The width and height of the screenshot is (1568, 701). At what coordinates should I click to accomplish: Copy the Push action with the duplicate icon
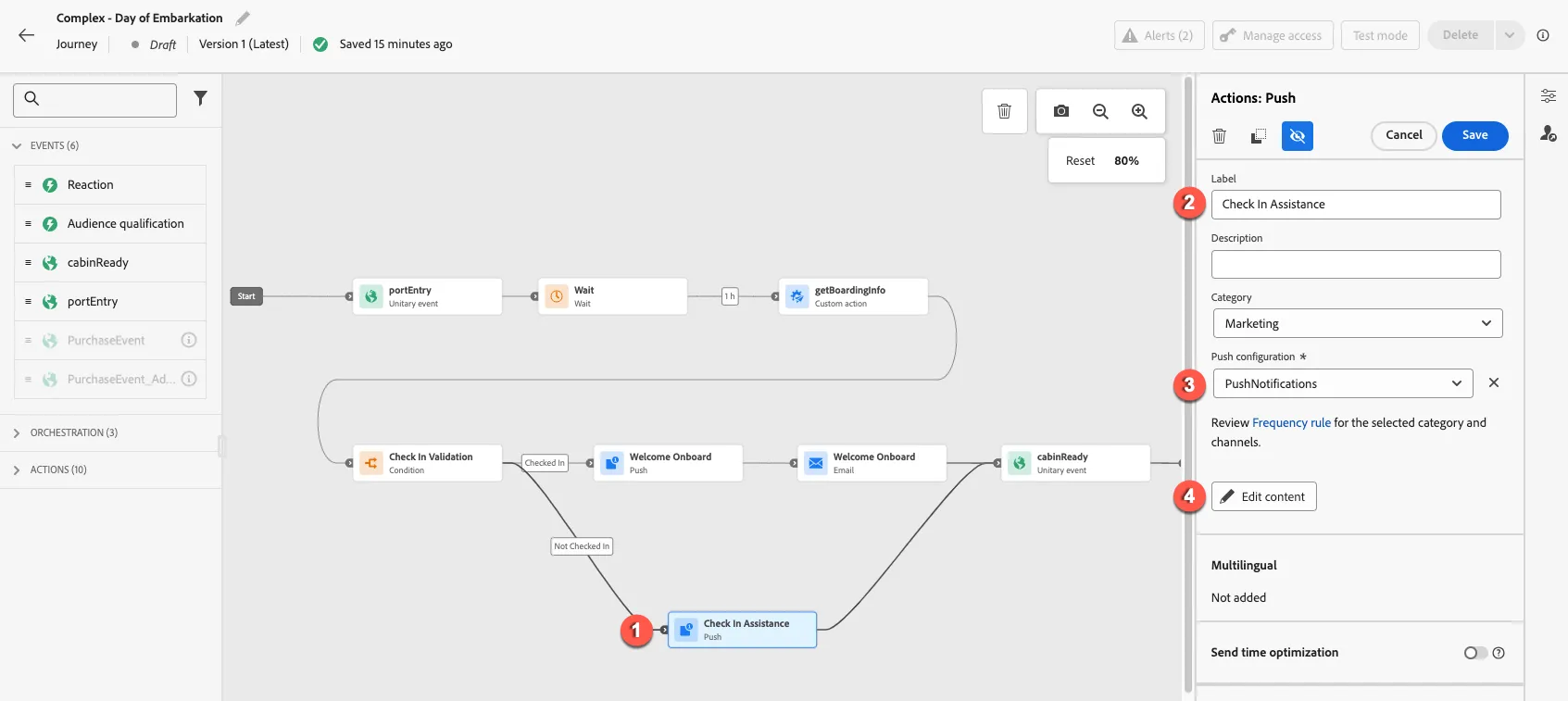pos(1258,136)
